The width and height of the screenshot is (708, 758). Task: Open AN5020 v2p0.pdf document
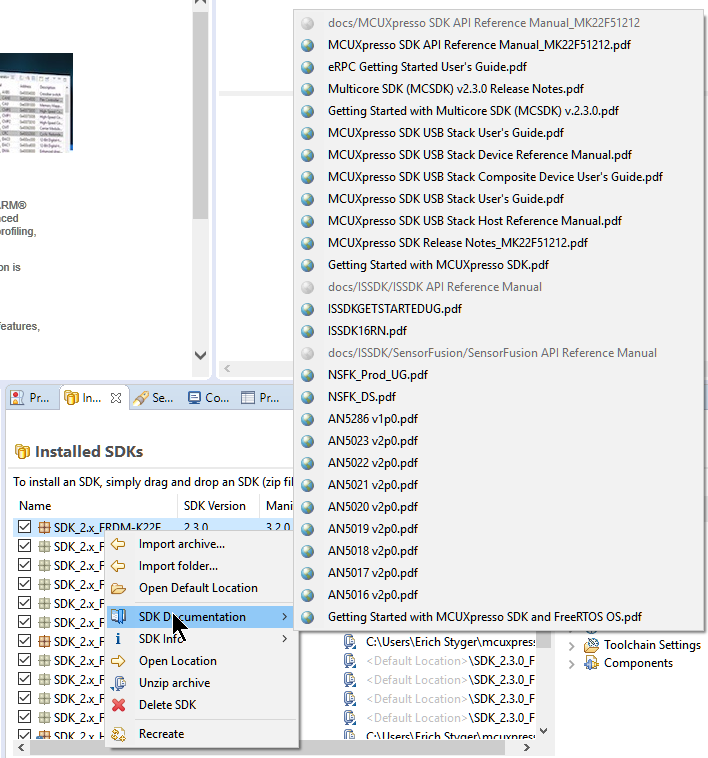372,507
